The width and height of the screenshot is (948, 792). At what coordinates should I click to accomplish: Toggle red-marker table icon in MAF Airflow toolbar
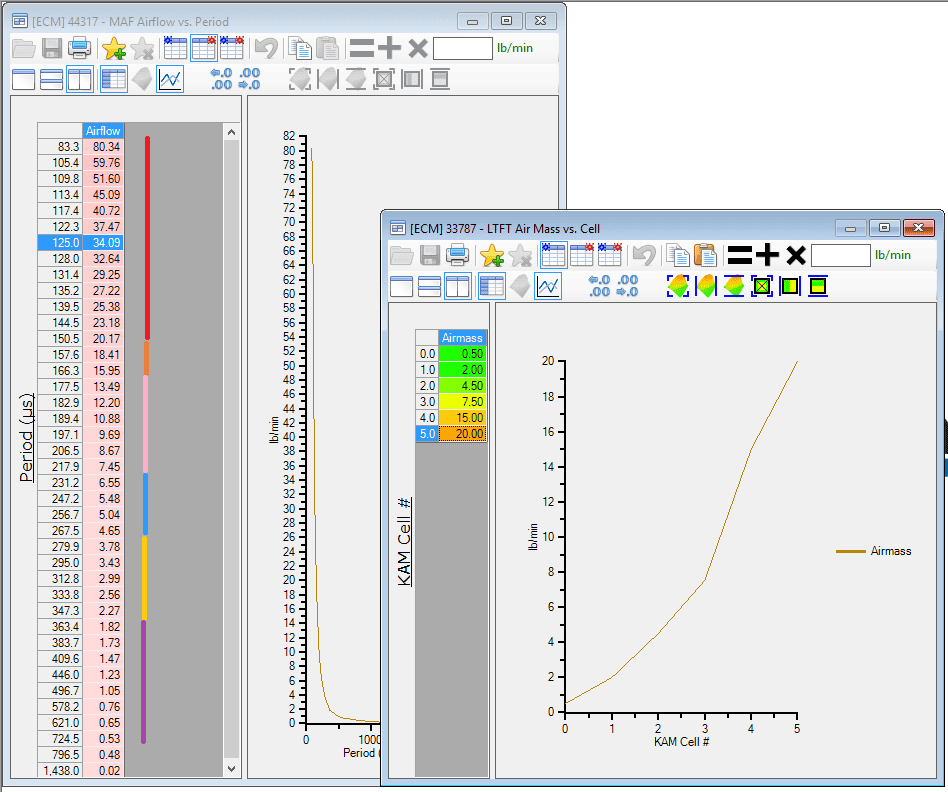click(204, 48)
